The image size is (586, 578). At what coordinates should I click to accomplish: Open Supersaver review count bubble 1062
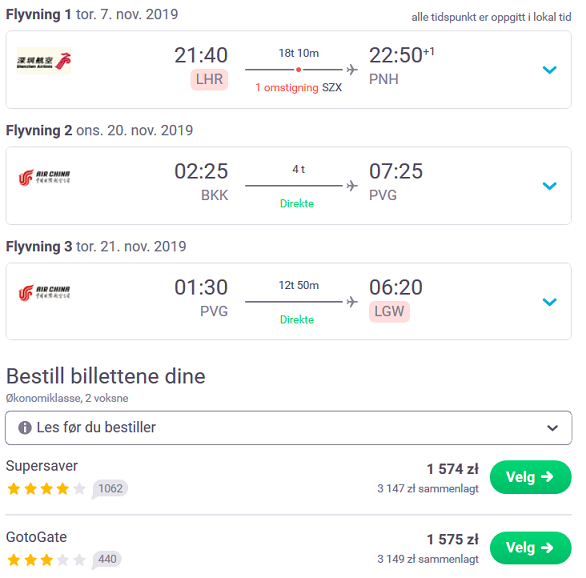click(110, 489)
